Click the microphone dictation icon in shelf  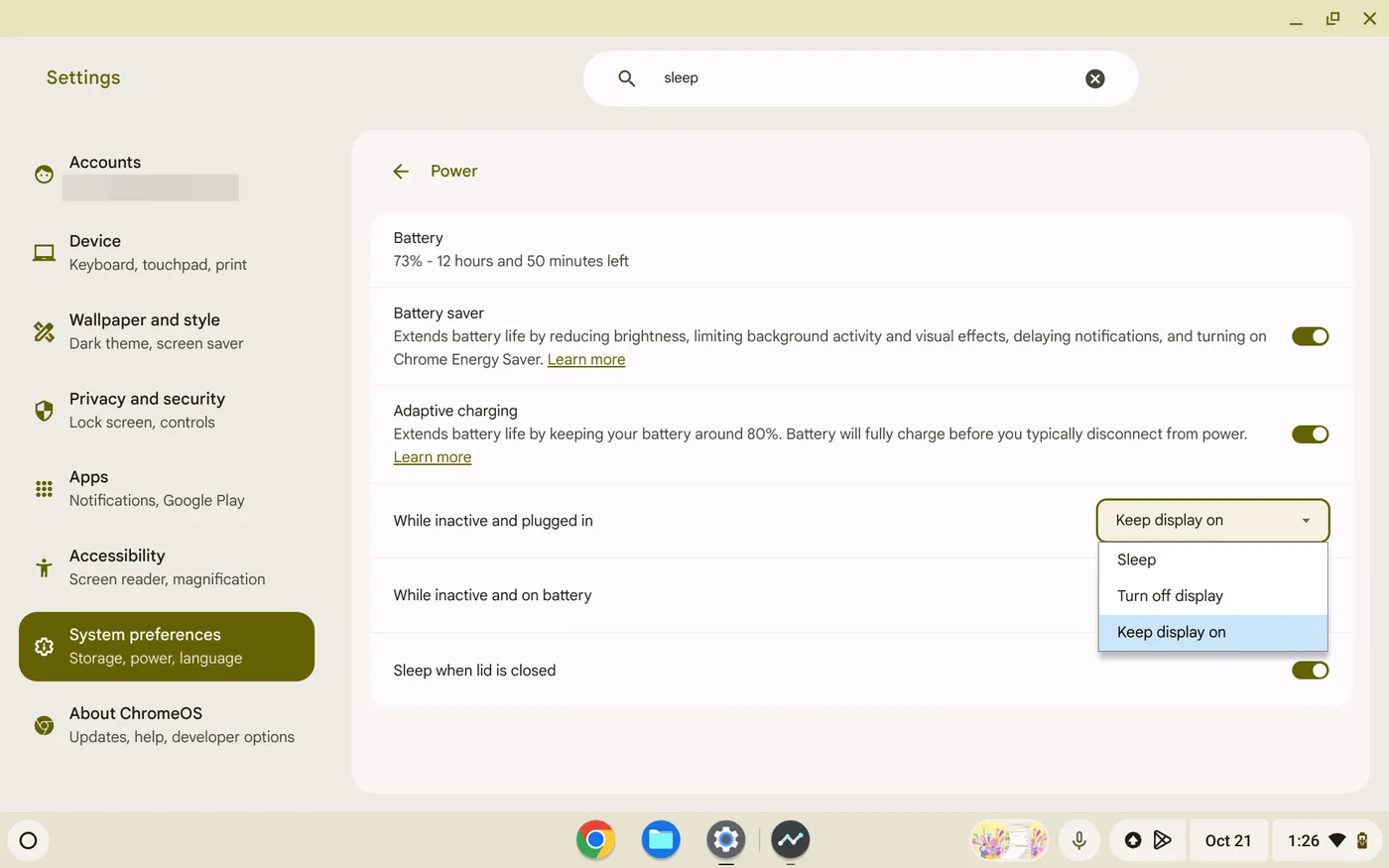click(x=1079, y=840)
